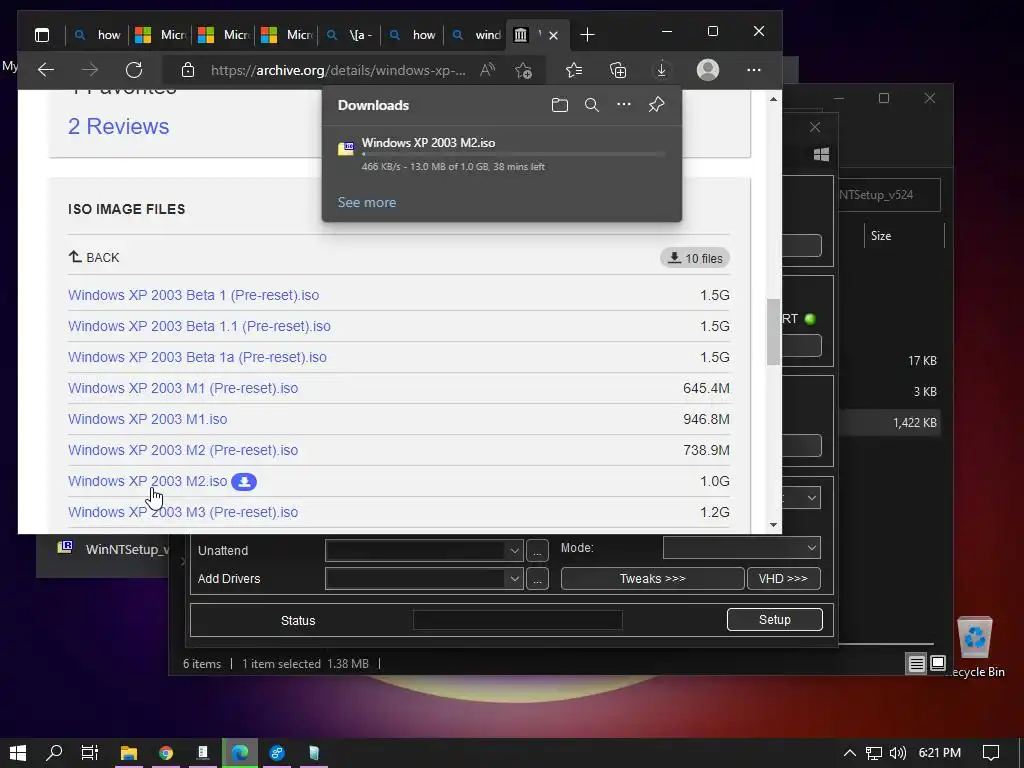The height and width of the screenshot is (768, 1024).
Task: View site information lock icon
Action: pyautogui.click(x=188, y=70)
